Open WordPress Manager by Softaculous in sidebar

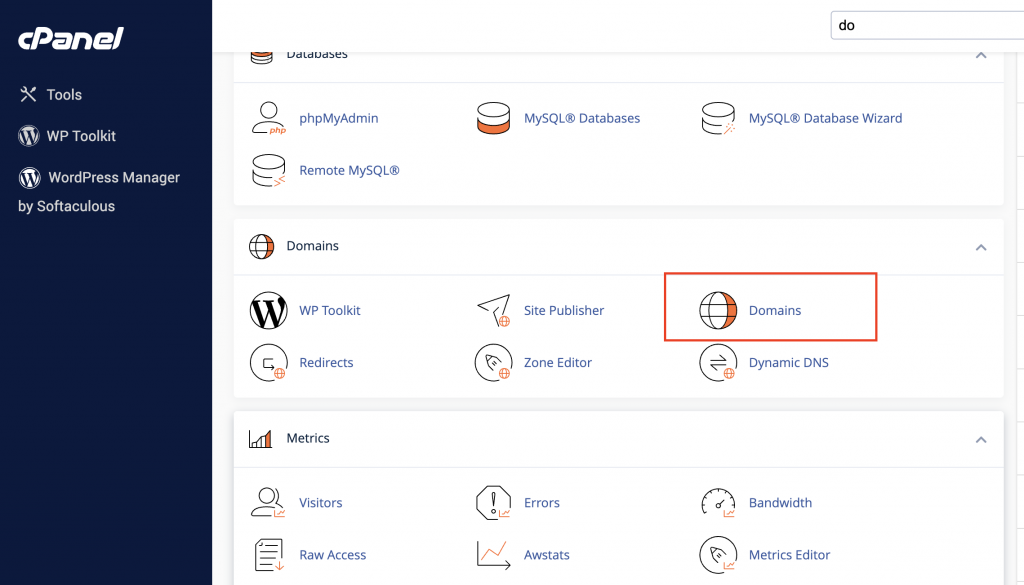(x=99, y=192)
